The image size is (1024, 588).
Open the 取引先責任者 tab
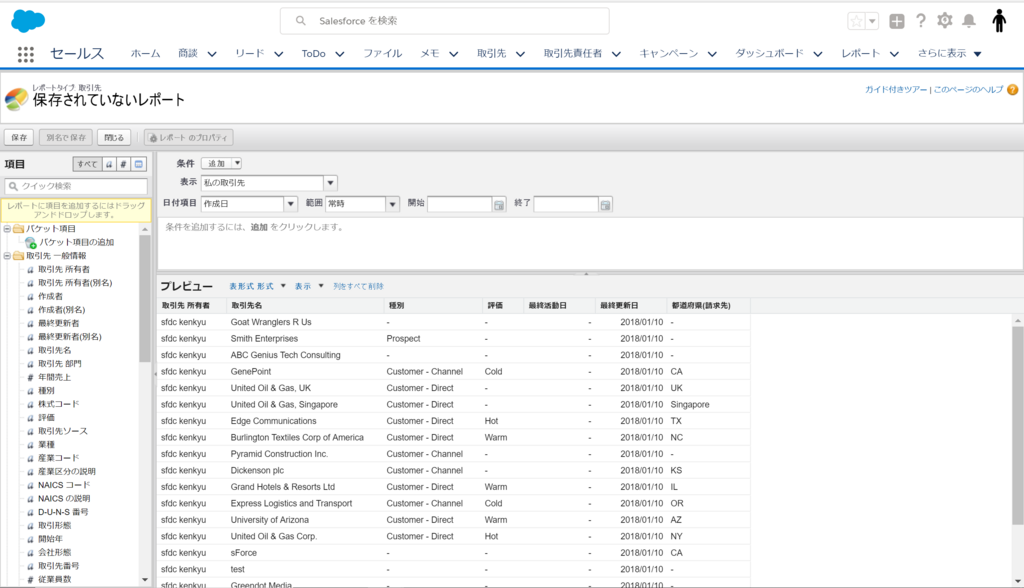tap(573, 54)
